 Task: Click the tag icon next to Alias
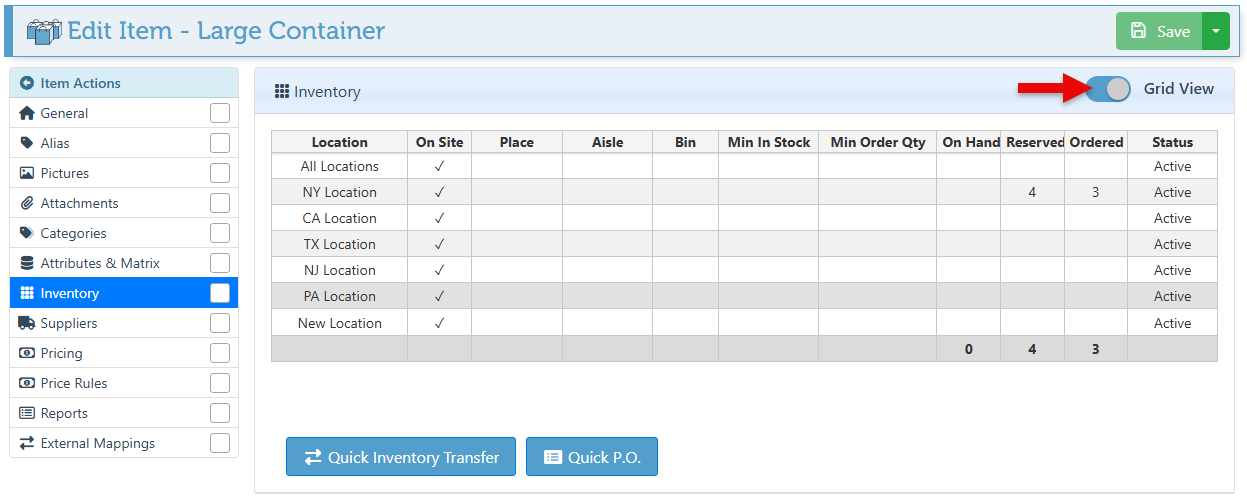coord(27,143)
